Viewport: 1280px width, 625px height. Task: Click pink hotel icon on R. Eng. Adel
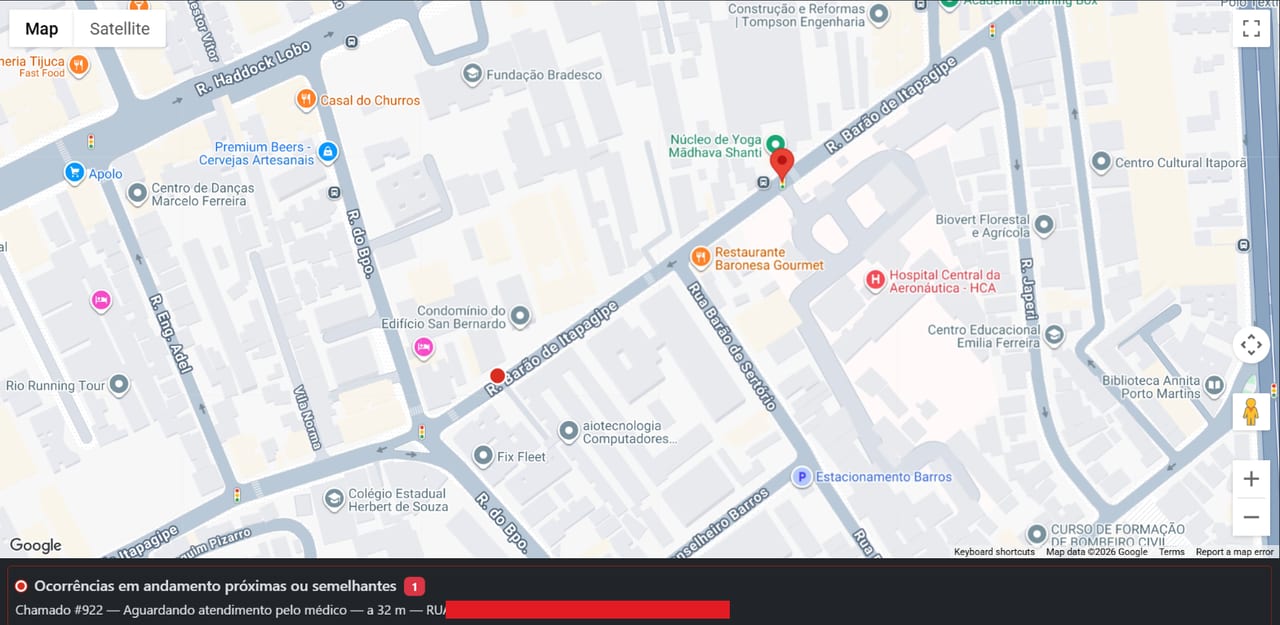[x=100, y=300]
